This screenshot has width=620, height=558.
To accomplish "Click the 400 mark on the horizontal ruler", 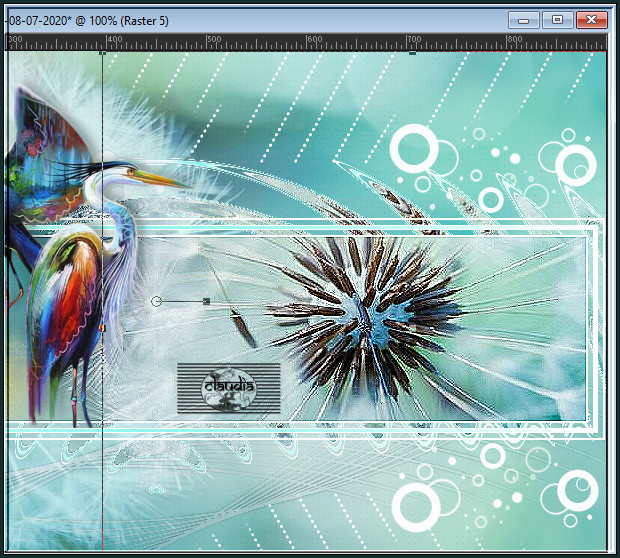I will point(115,39).
